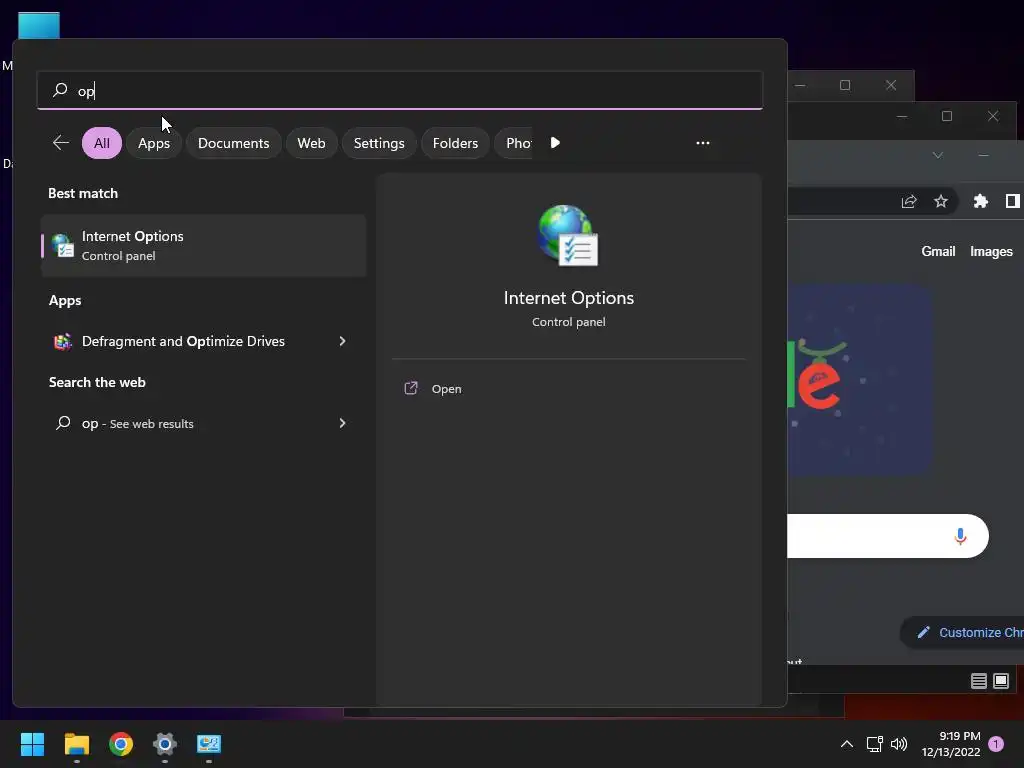Viewport: 1024px width, 768px height.
Task: Select large thumbnails view icon in back window
Action: pos(1001,681)
